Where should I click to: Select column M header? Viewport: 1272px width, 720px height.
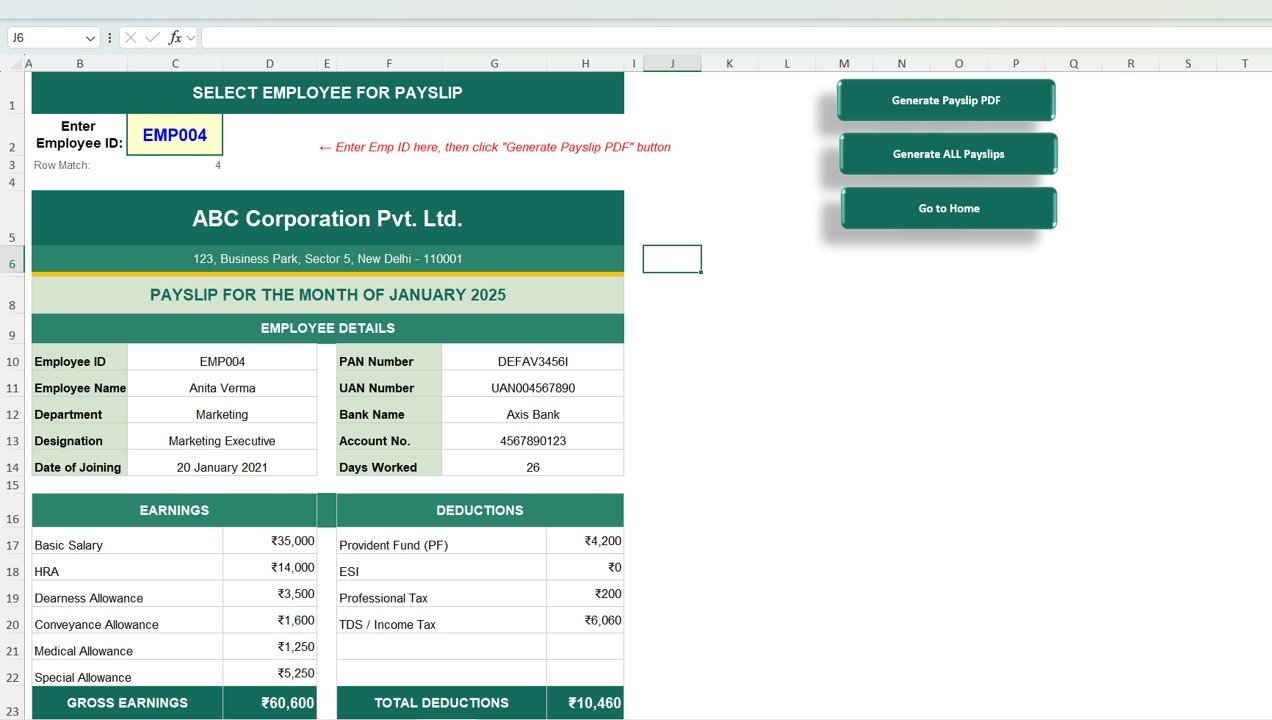(x=844, y=64)
